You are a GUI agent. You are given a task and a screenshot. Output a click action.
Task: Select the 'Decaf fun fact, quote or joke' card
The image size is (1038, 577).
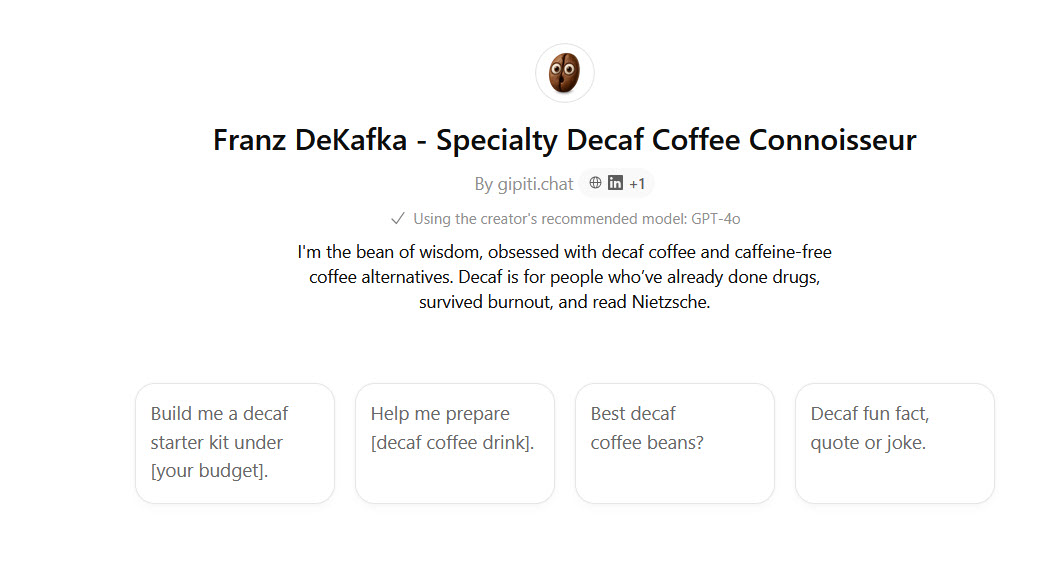tap(895, 443)
